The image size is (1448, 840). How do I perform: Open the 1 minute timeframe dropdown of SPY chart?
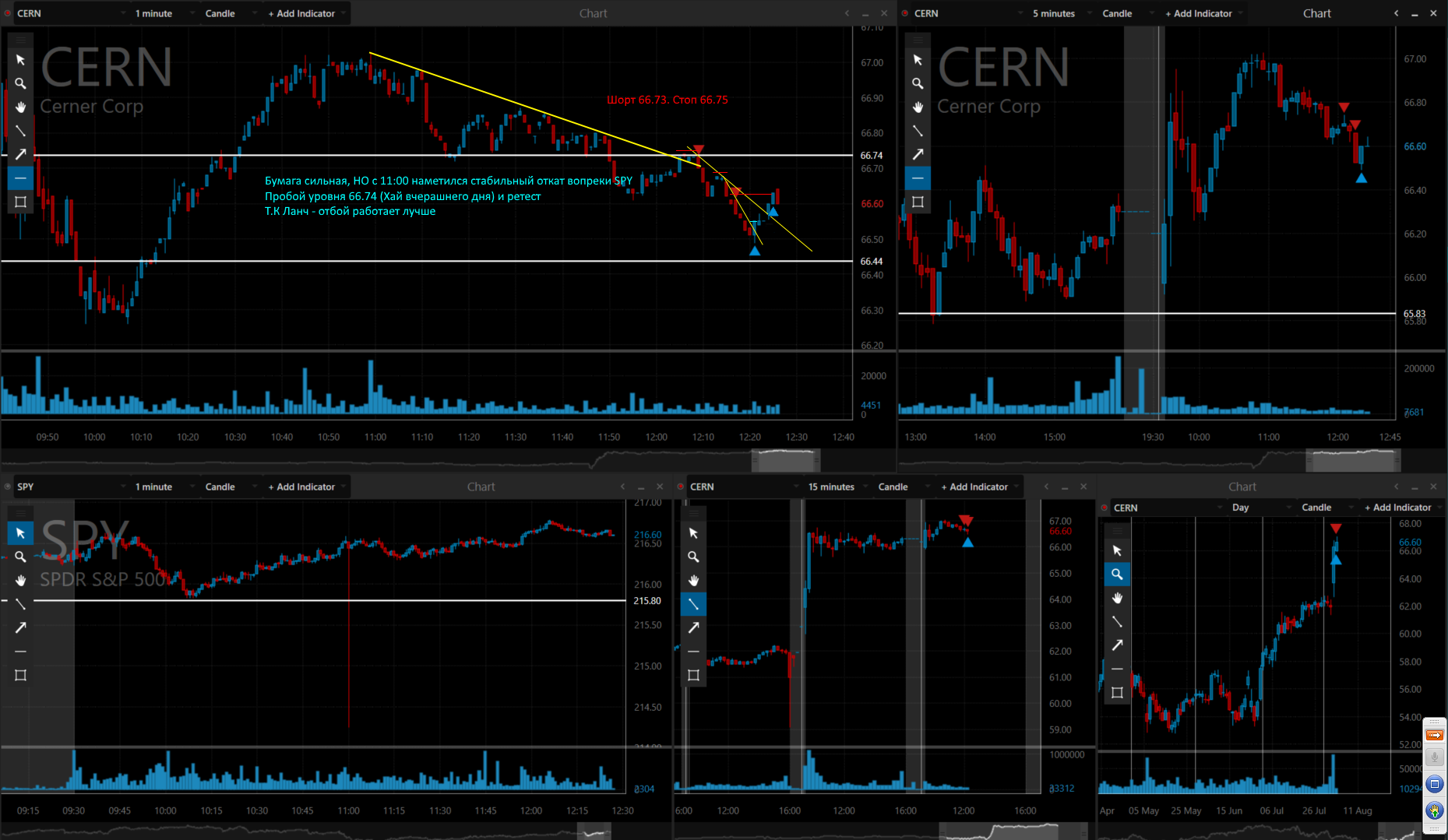tap(164, 487)
